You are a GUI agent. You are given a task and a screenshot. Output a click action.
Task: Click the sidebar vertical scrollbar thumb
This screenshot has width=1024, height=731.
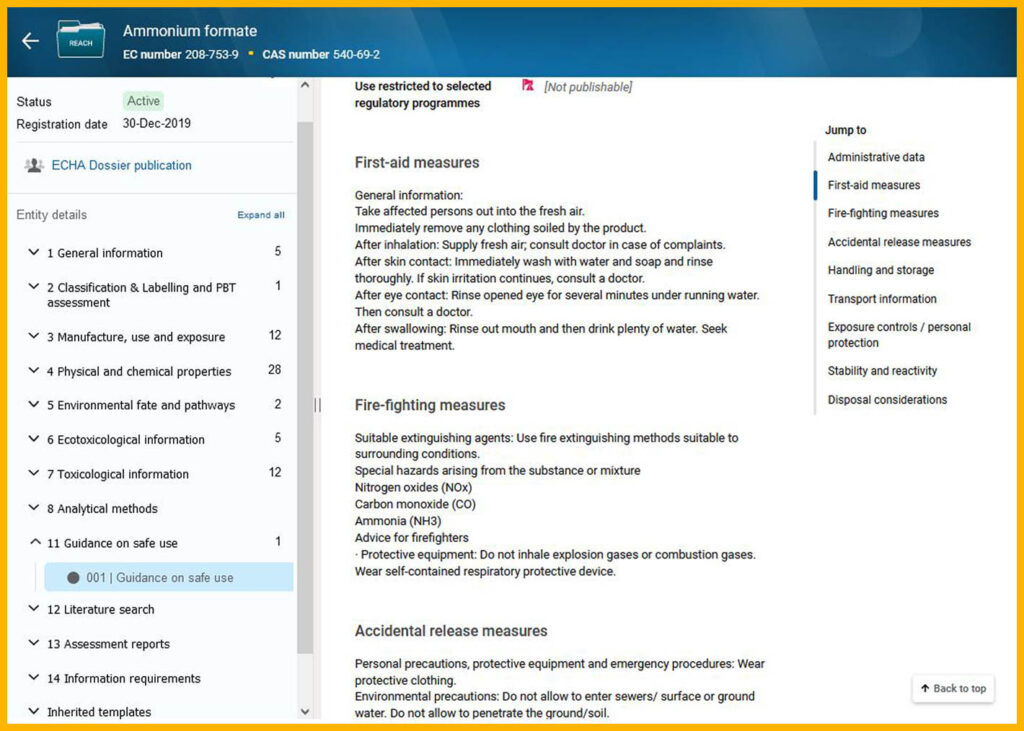304,387
